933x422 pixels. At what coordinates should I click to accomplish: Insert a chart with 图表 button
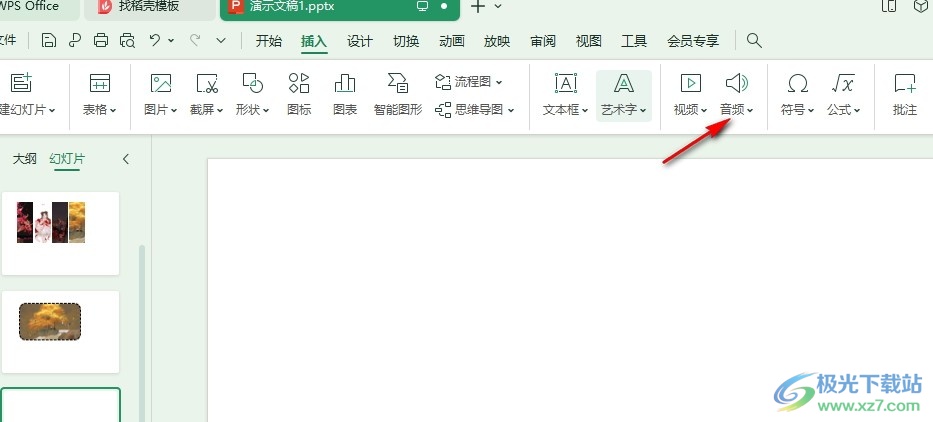coord(345,92)
